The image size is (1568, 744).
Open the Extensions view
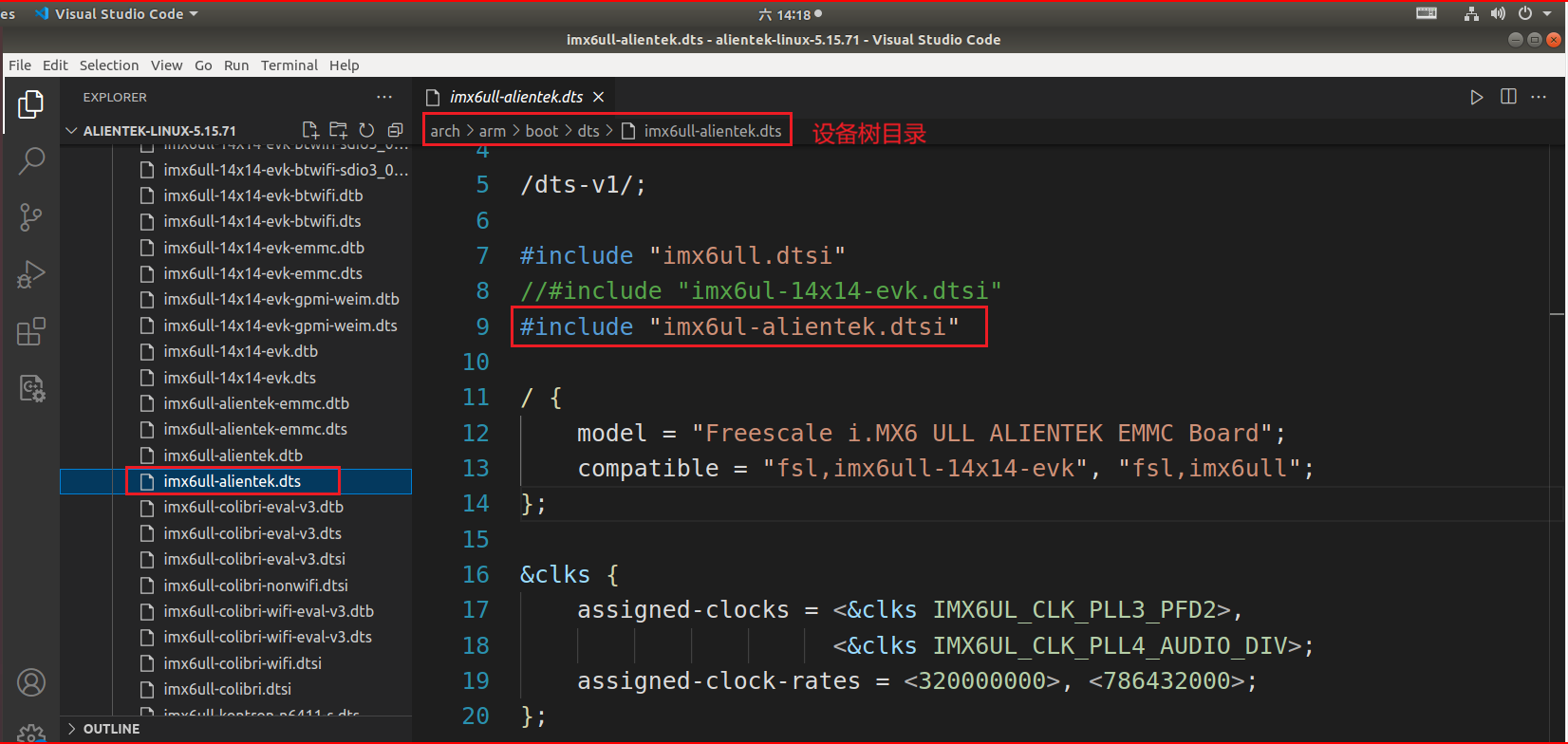coord(30,332)
